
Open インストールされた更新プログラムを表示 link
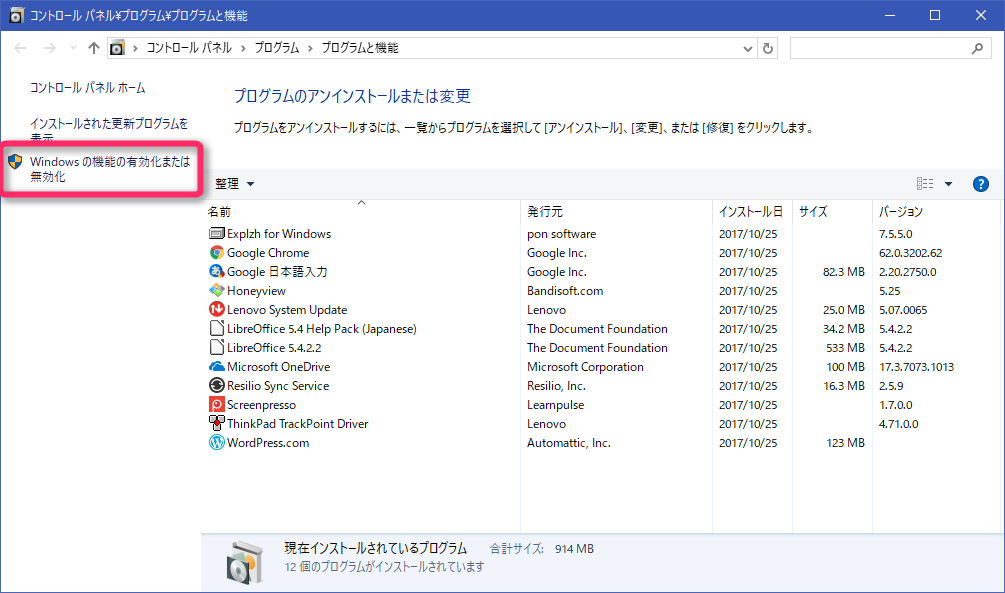(x=109, y=130)
